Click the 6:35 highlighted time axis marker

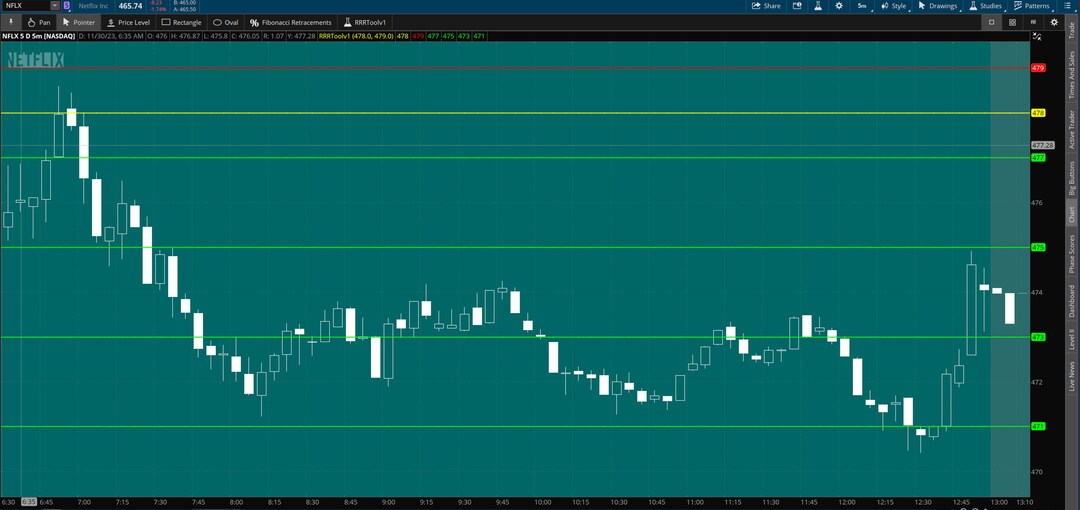coord(29,502)
